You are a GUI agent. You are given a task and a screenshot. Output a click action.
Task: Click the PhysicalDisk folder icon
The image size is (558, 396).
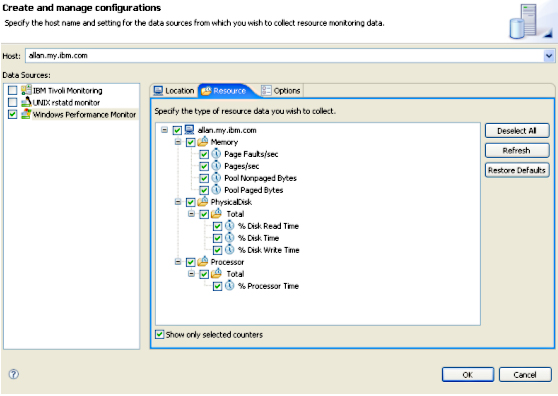(x=203, y=202)
